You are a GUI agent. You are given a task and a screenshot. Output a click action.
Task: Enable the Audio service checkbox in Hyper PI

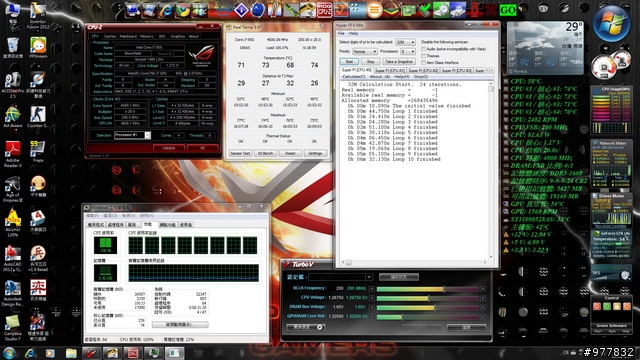[424, 49]
